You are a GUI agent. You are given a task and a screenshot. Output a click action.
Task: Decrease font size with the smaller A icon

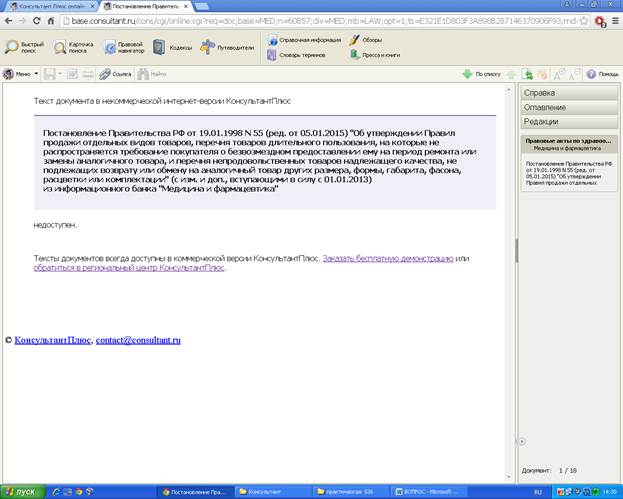point(575,74)
